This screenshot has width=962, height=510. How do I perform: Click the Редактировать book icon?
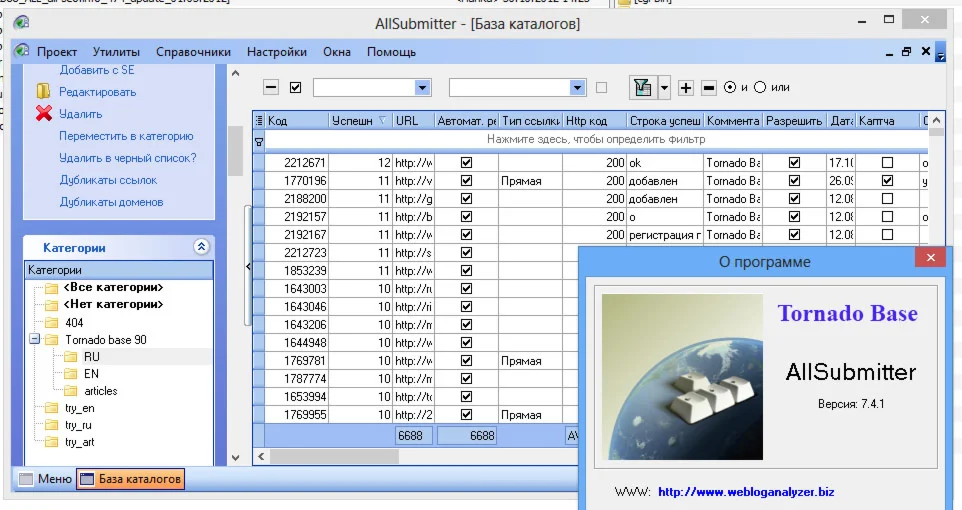pos(43,92)
